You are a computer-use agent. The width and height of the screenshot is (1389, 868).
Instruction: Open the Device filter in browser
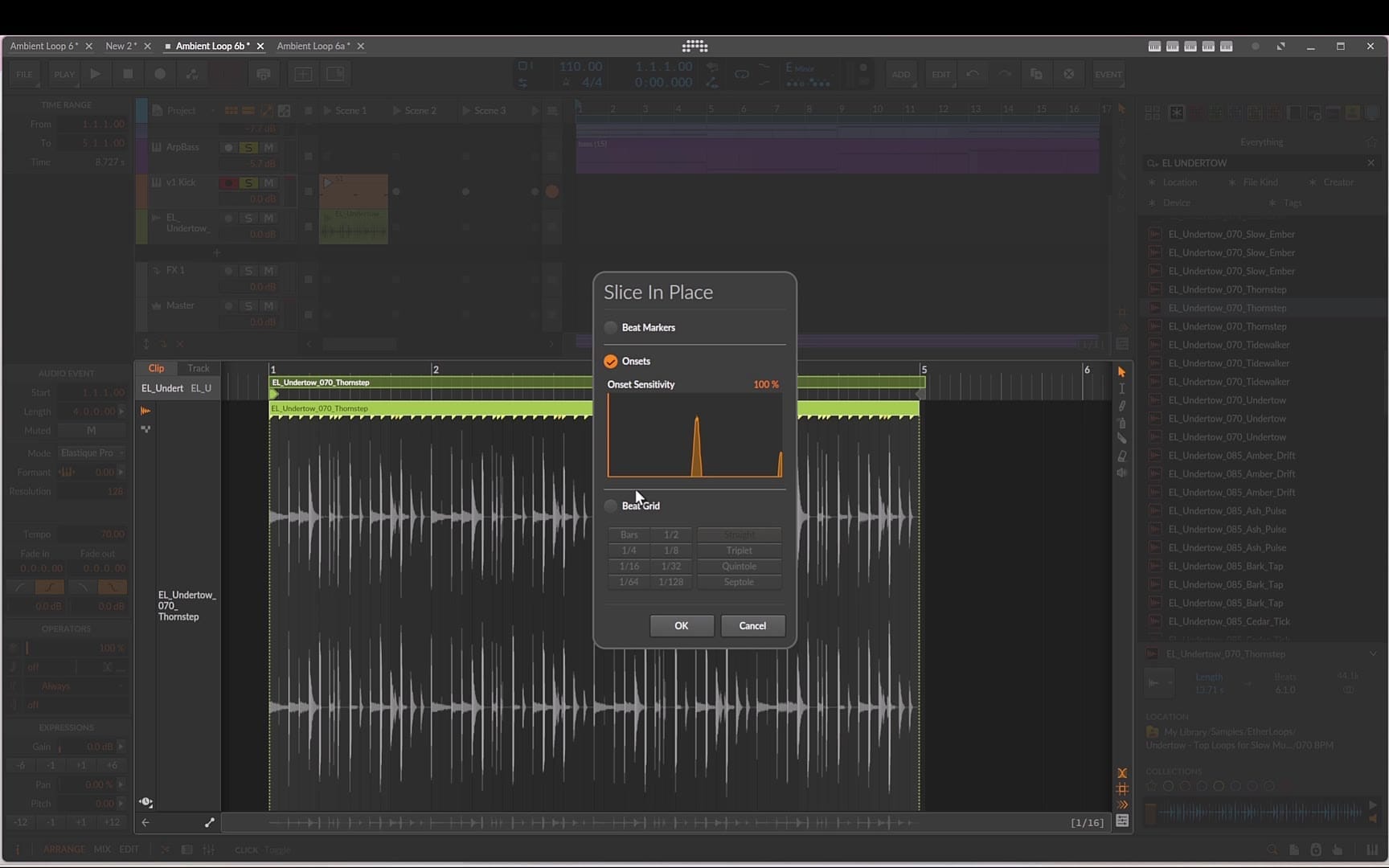point(1176,203)
